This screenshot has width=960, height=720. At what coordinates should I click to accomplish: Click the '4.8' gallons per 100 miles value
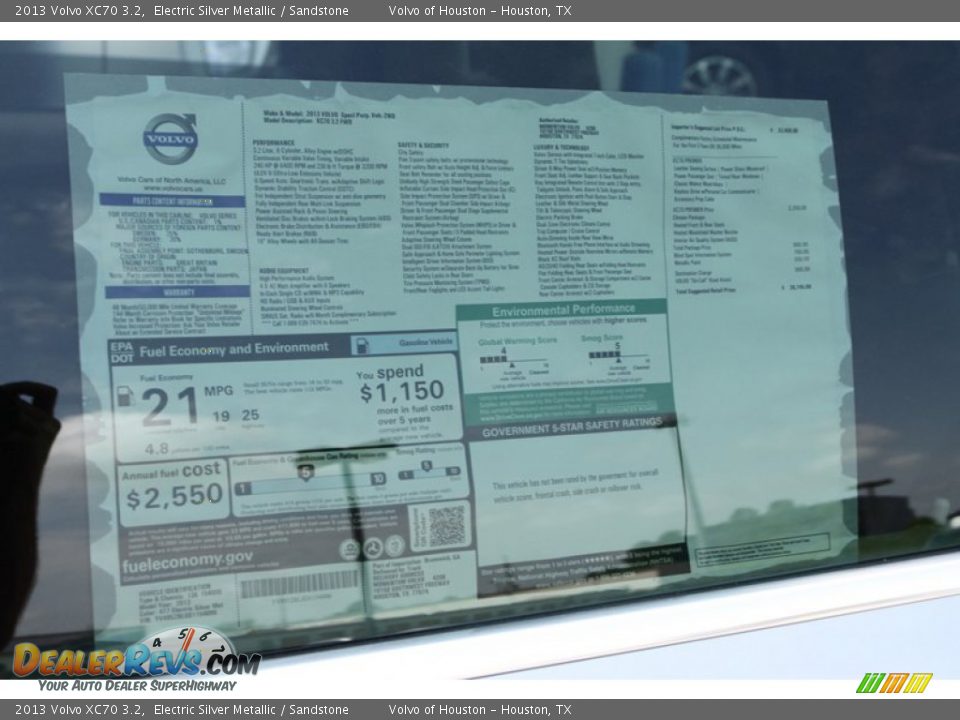click(157, 449)
